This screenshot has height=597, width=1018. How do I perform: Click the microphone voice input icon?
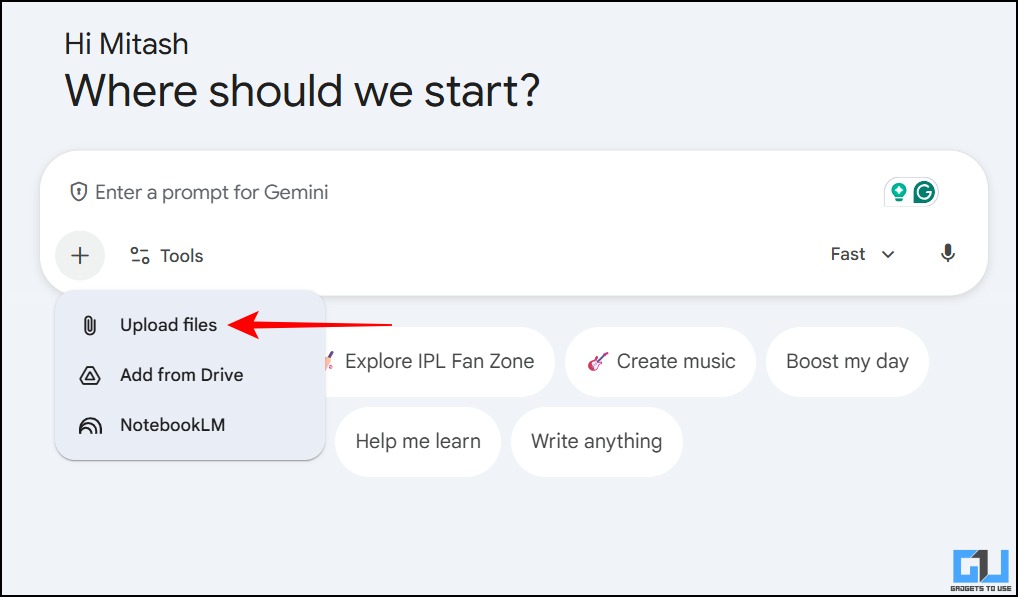coord(948,254)
